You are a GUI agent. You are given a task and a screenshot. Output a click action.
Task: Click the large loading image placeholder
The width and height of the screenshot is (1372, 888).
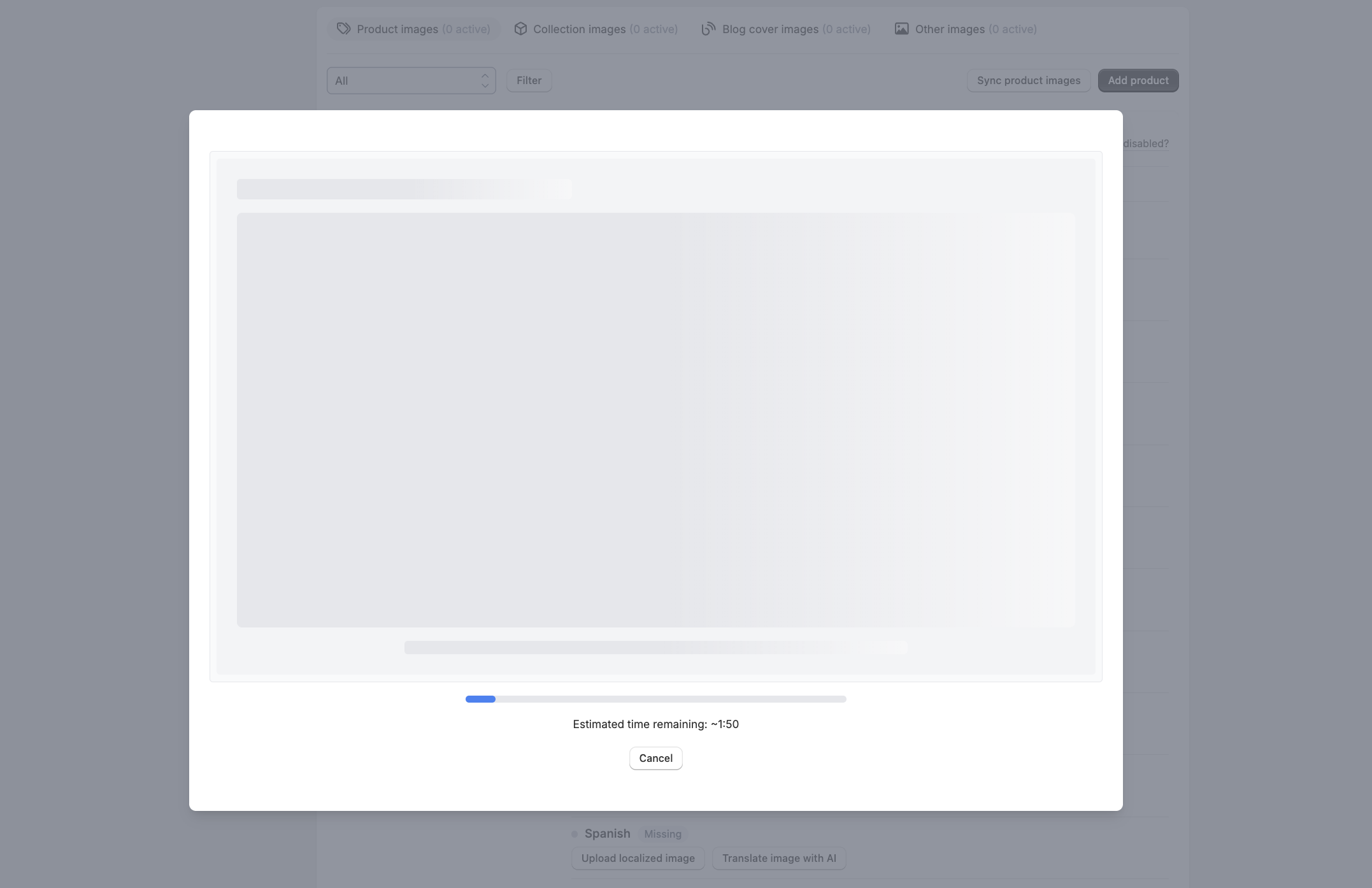(x=655, y=420)
